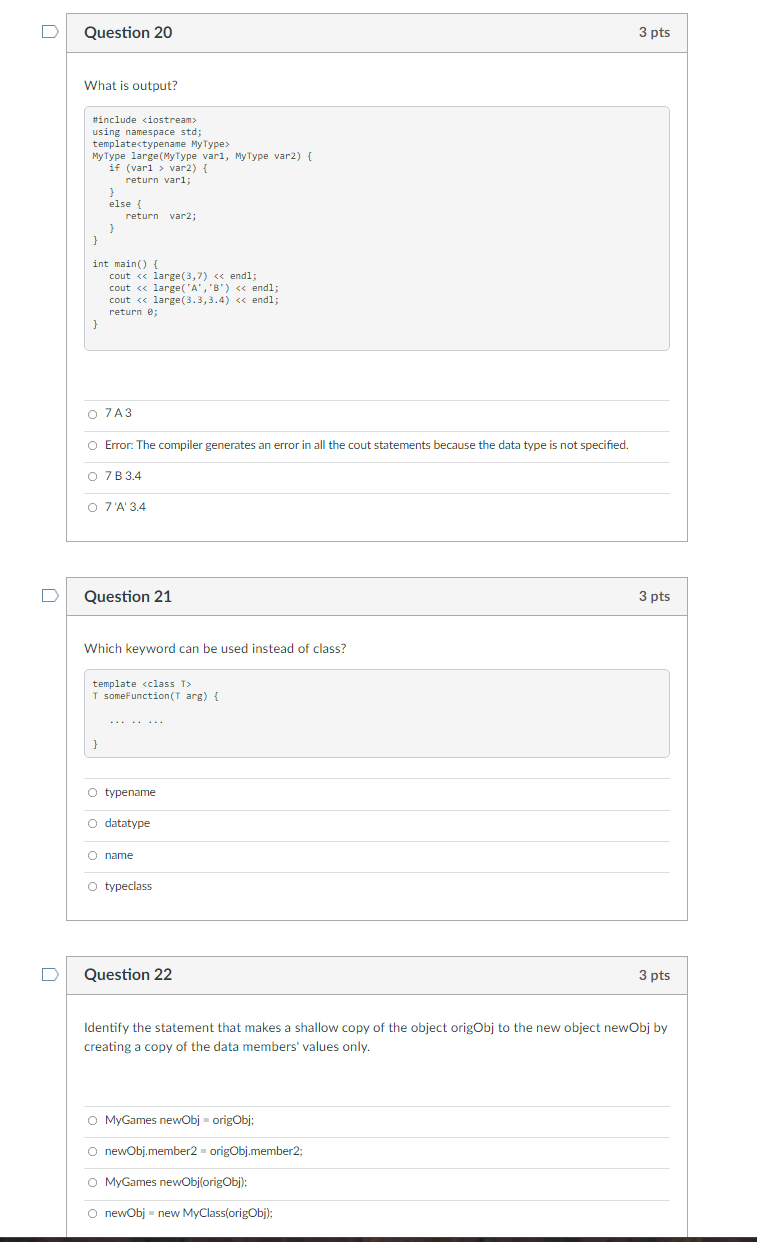Click the code sample in Question 20
Image resolution: width=757 pixels, height=1242 pixels.
pyautogui.click(x=376, y=228)
